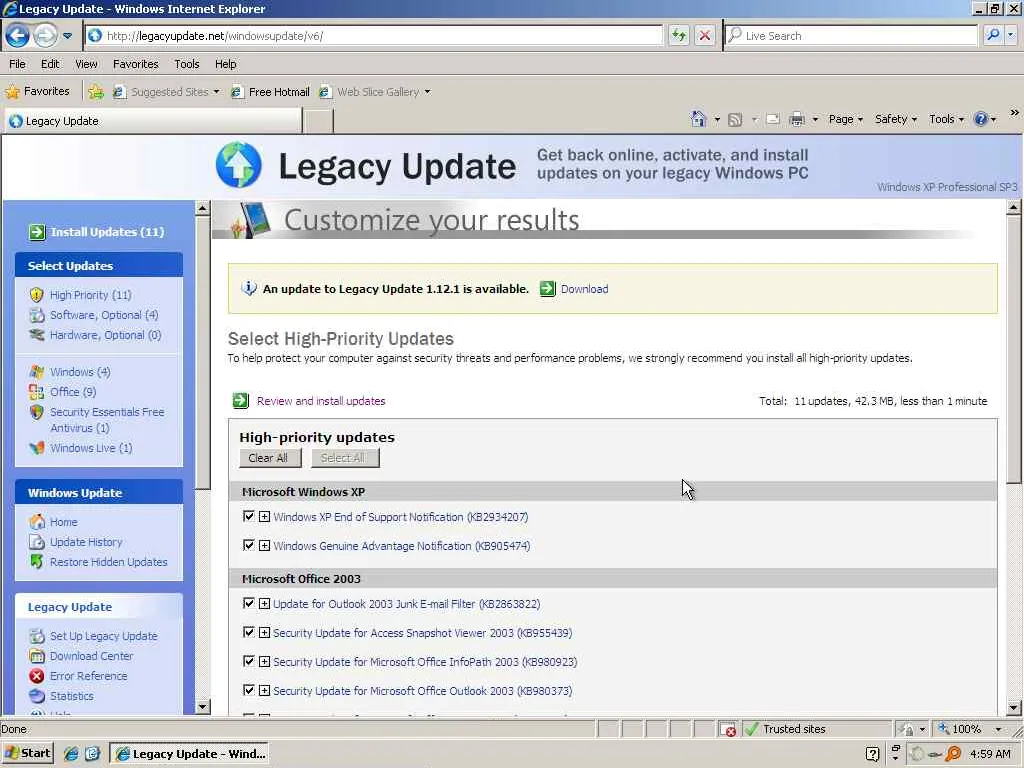
Task: Click the browser Back arrow button
Action: pos(18,35)
